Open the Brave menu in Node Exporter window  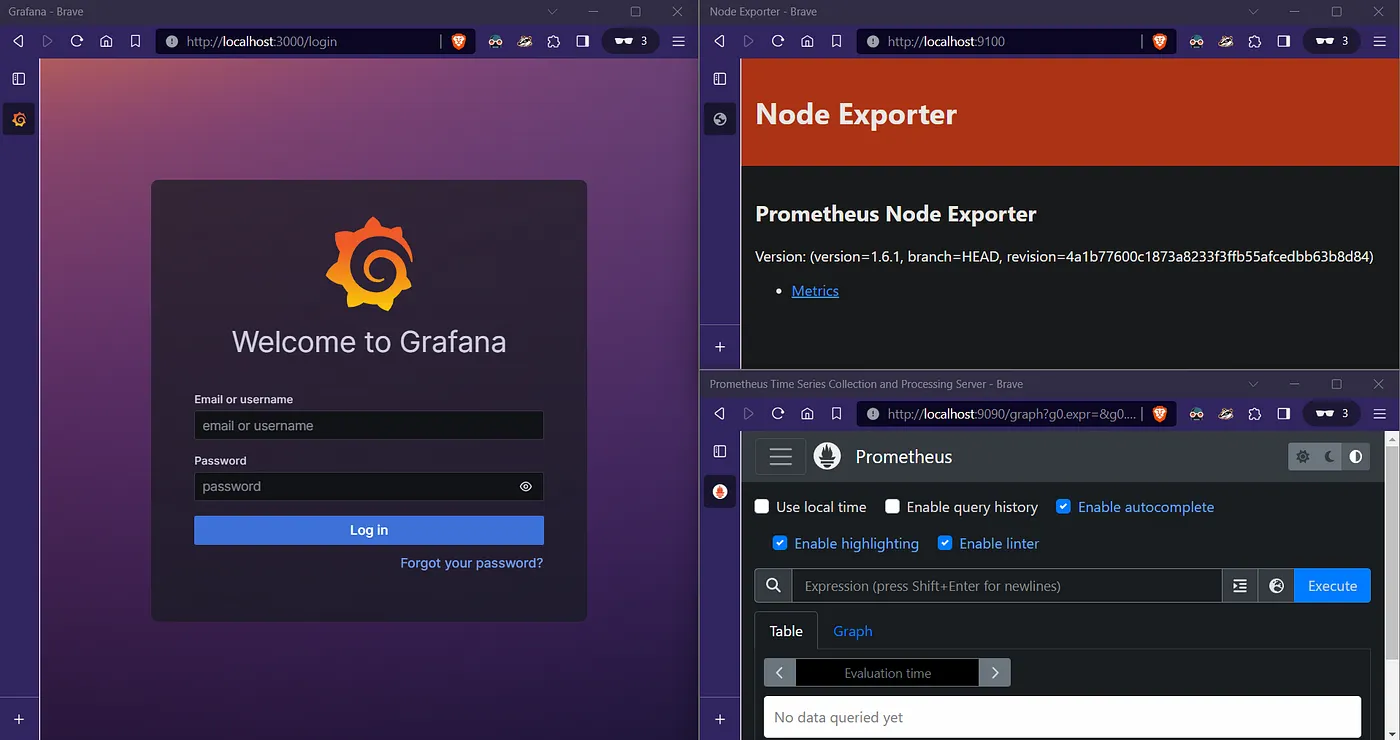click(x=1380, y=41)
